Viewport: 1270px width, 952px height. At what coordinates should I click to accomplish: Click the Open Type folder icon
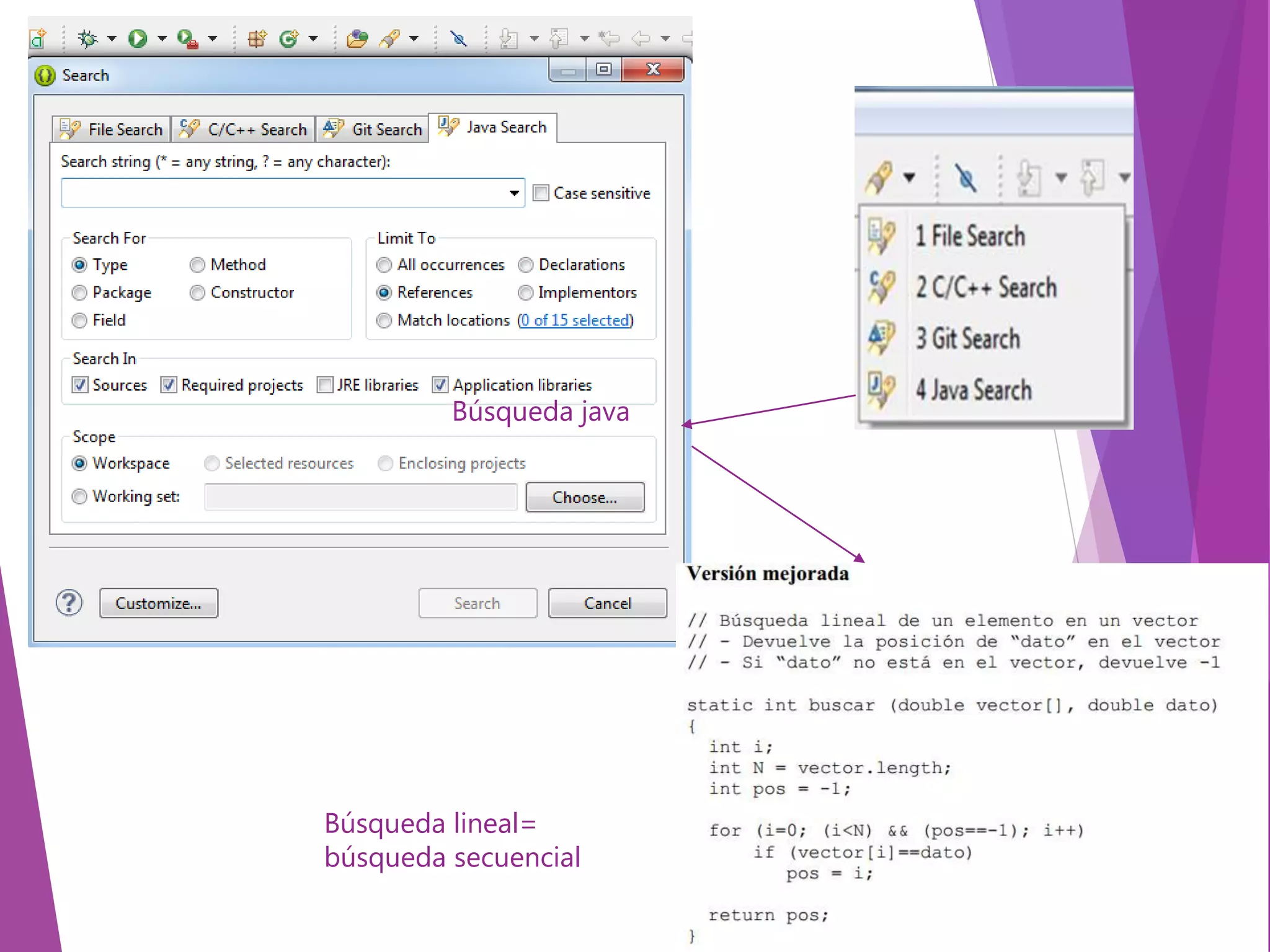click(x=357, y=39)
